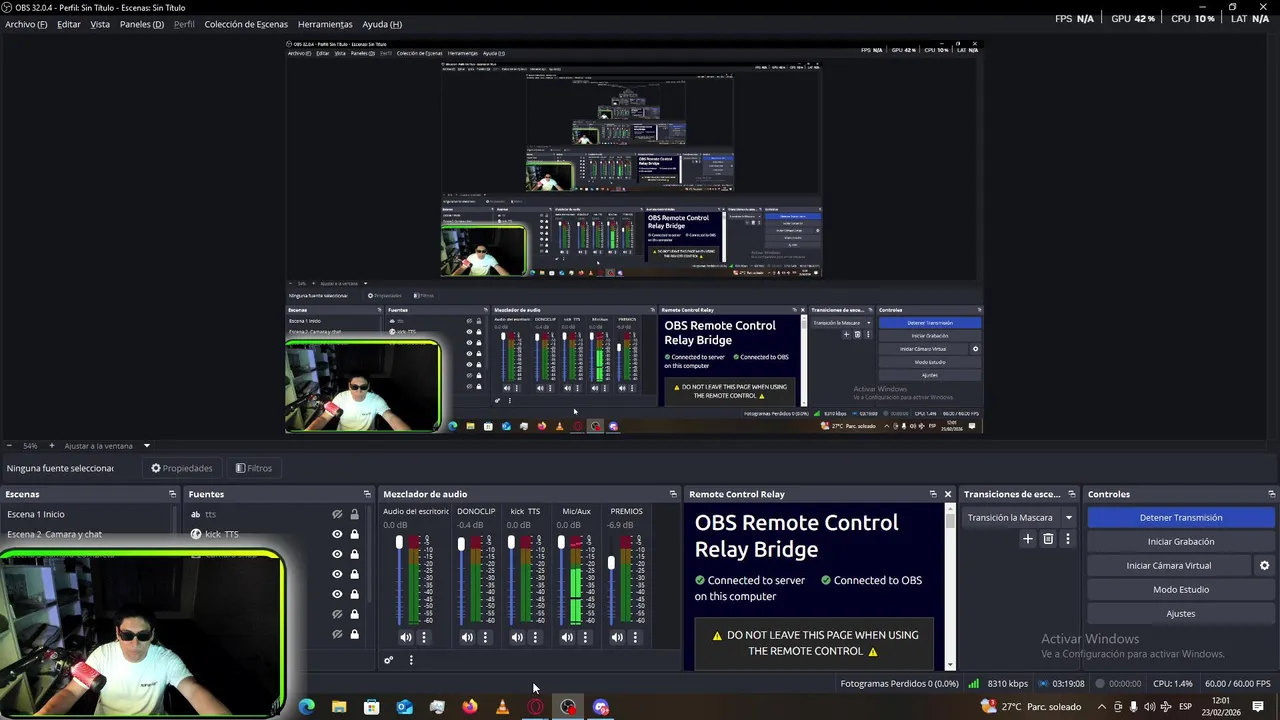Screen dimensions: 1280x720
Task: Open the kick TTS mixer channel options
Action: [535, 637]
